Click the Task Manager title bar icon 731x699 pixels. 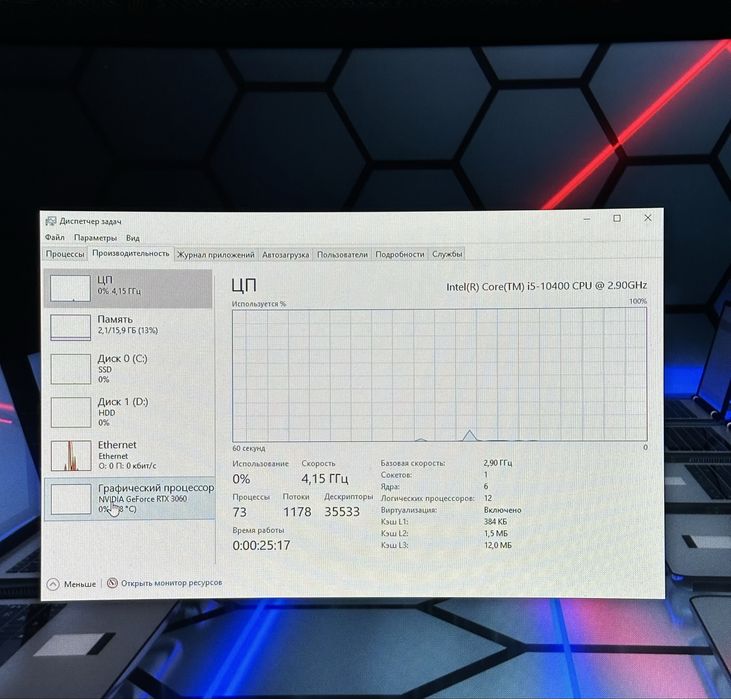point(51,221)
